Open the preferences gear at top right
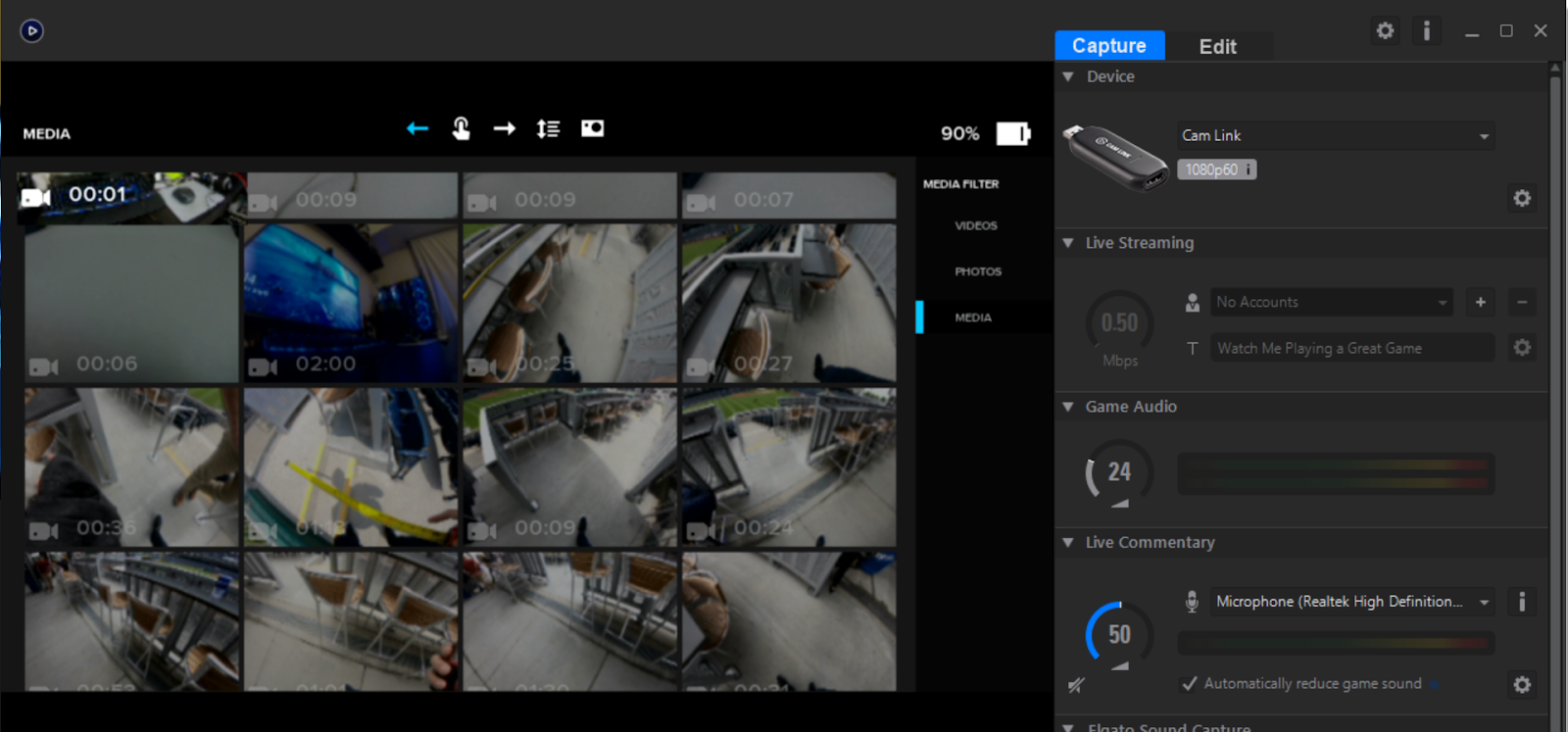Viewport: 1568px width, 732px height. 1385,30
